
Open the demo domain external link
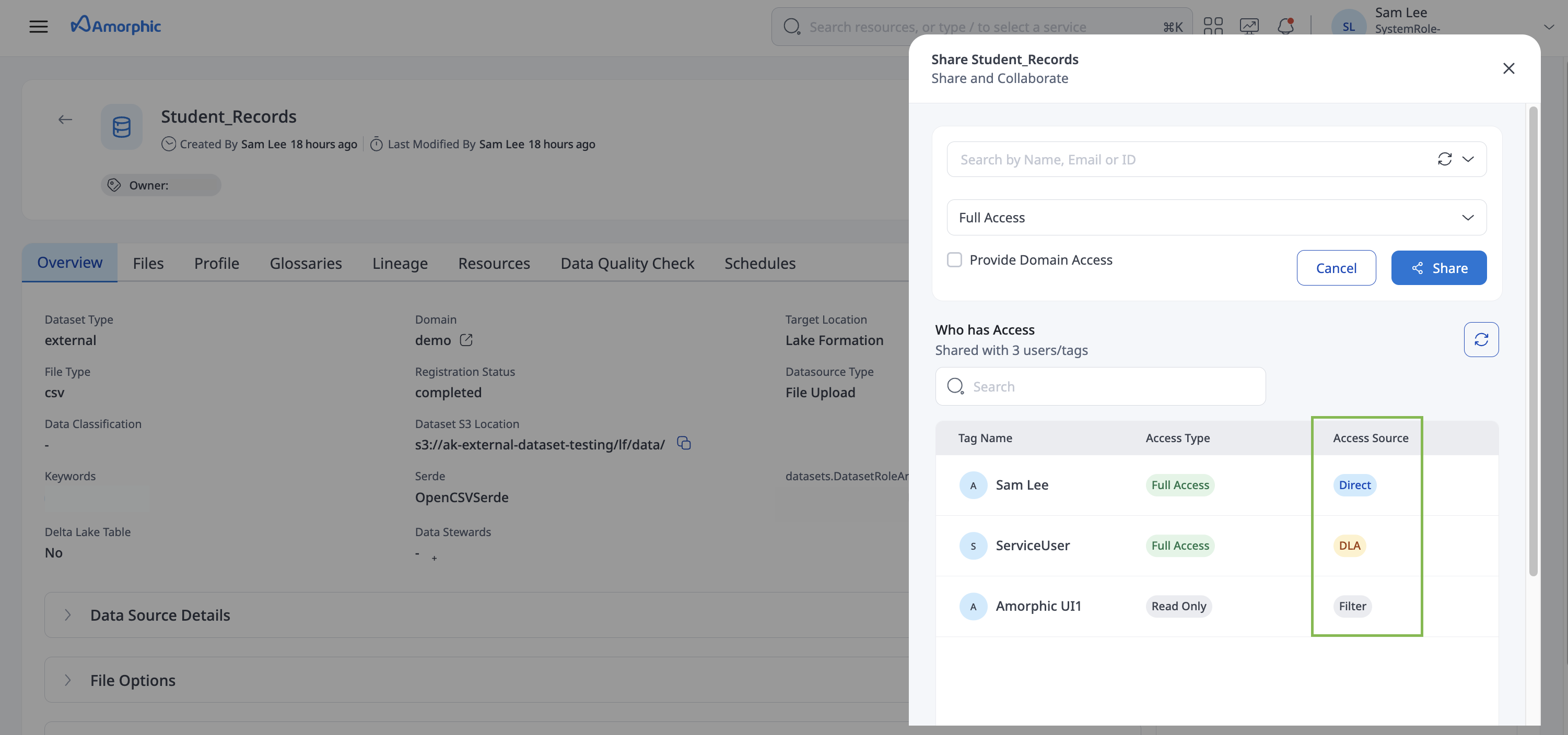[x=466, y=340]
